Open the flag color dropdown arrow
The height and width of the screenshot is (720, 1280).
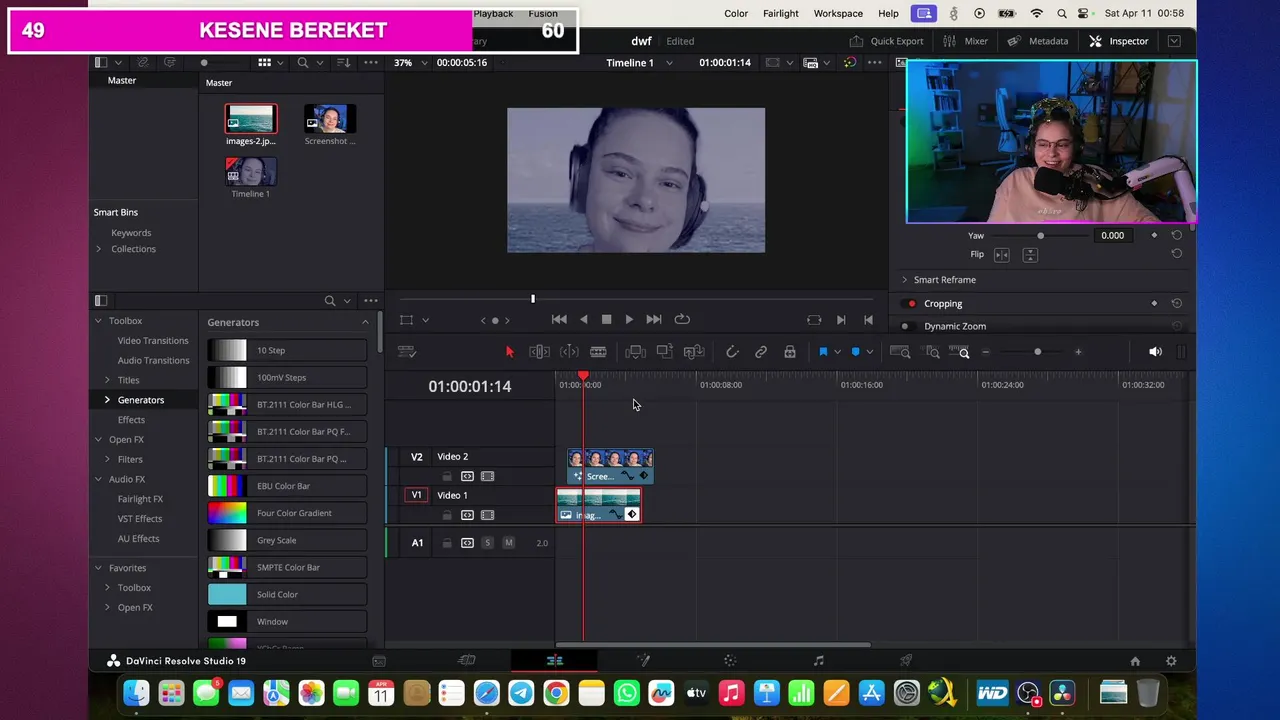[837, 352]
